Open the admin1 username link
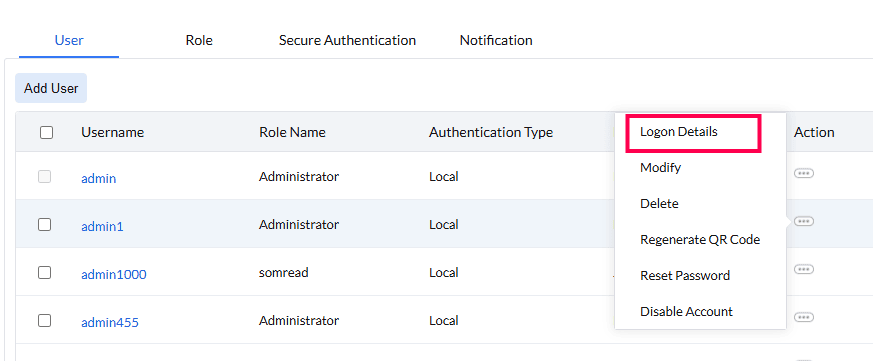This screenshot has width=873, height=361. point(102,227)
